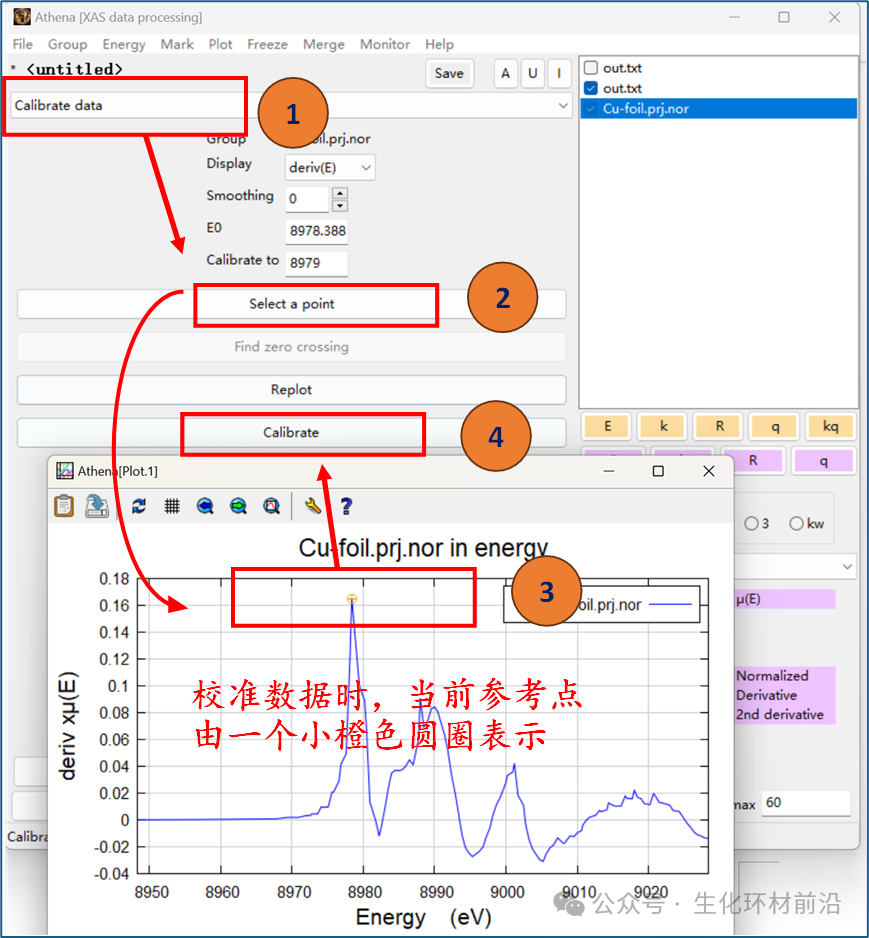Click the next zoom icon (green arrow)

click(x=239, y=507)
